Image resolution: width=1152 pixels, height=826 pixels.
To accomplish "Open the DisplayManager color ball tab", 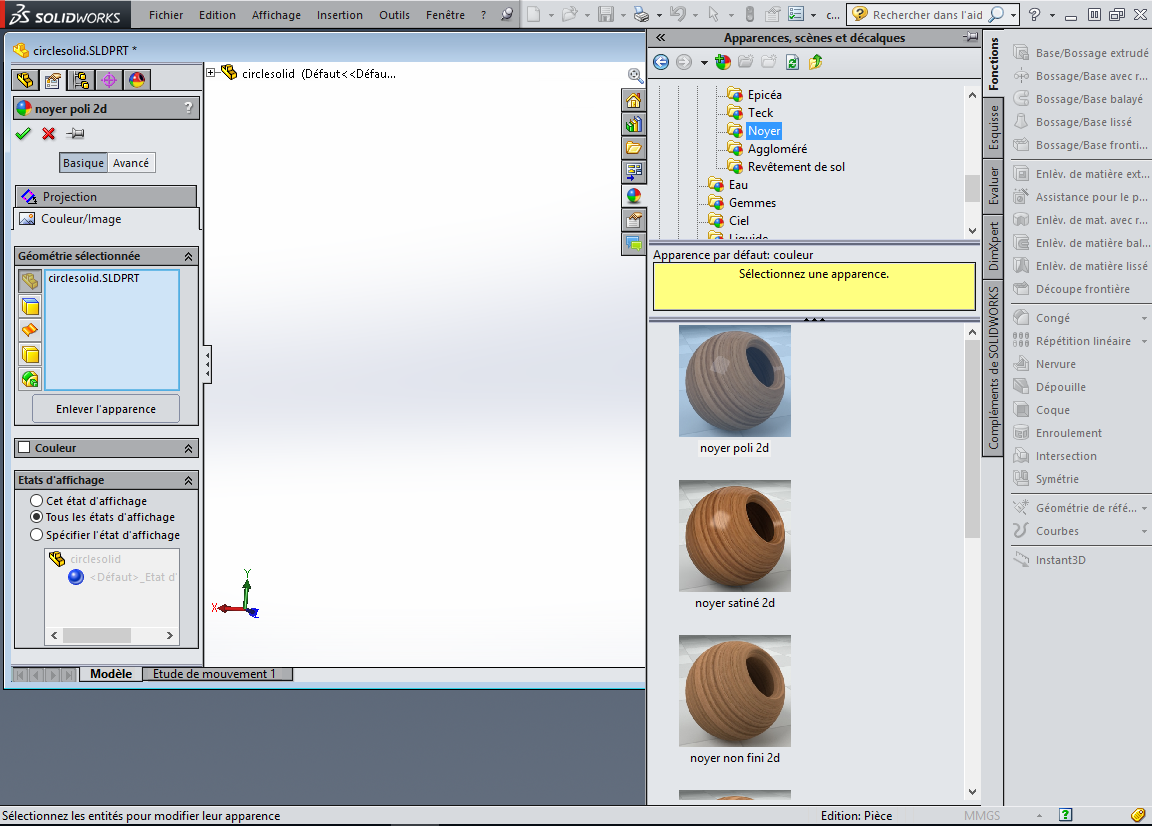I will coord(137,80).
